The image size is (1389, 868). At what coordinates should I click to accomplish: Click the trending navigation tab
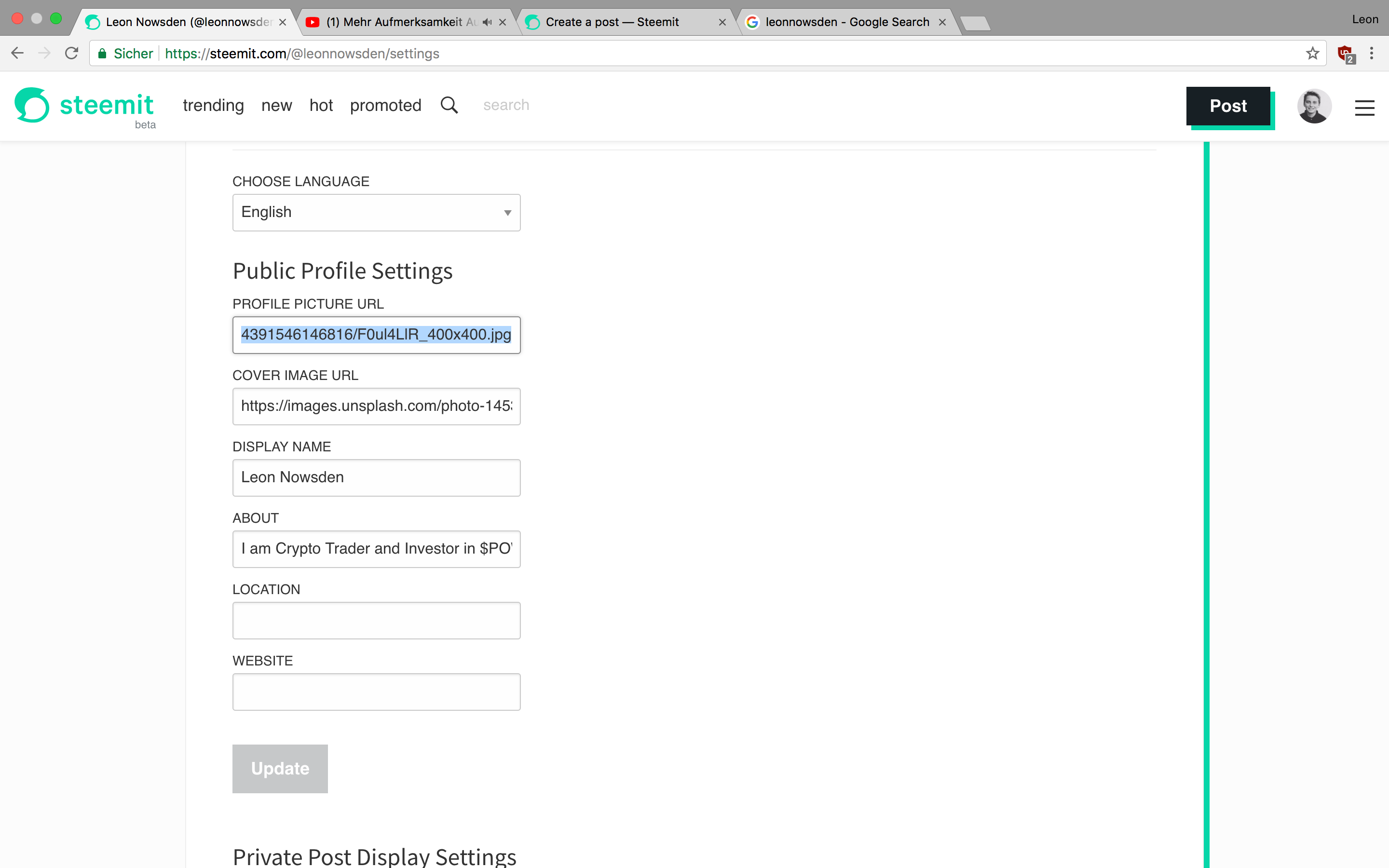pos(213,104)
